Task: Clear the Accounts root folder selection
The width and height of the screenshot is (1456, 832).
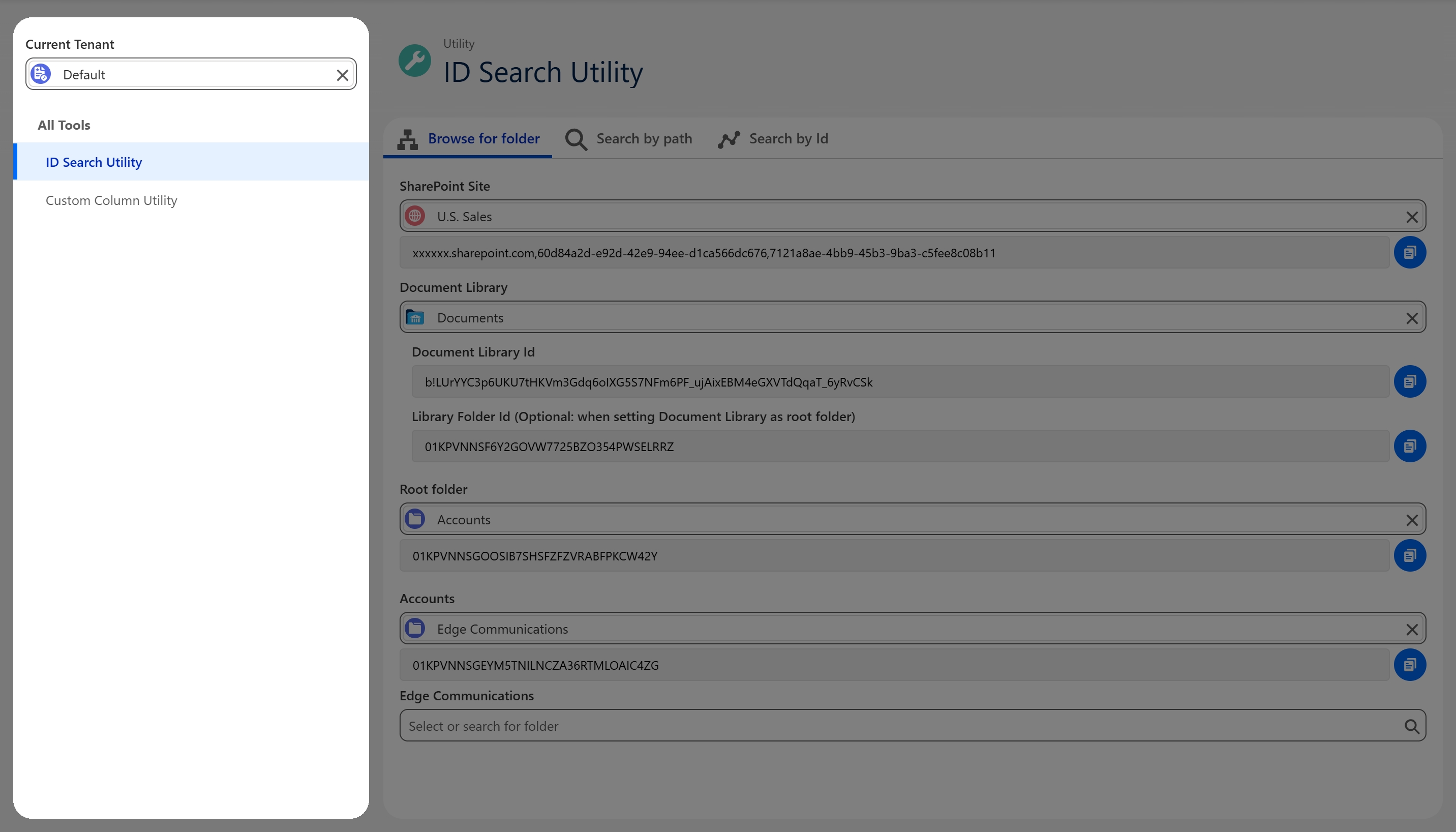Action: coord(1411,520)
